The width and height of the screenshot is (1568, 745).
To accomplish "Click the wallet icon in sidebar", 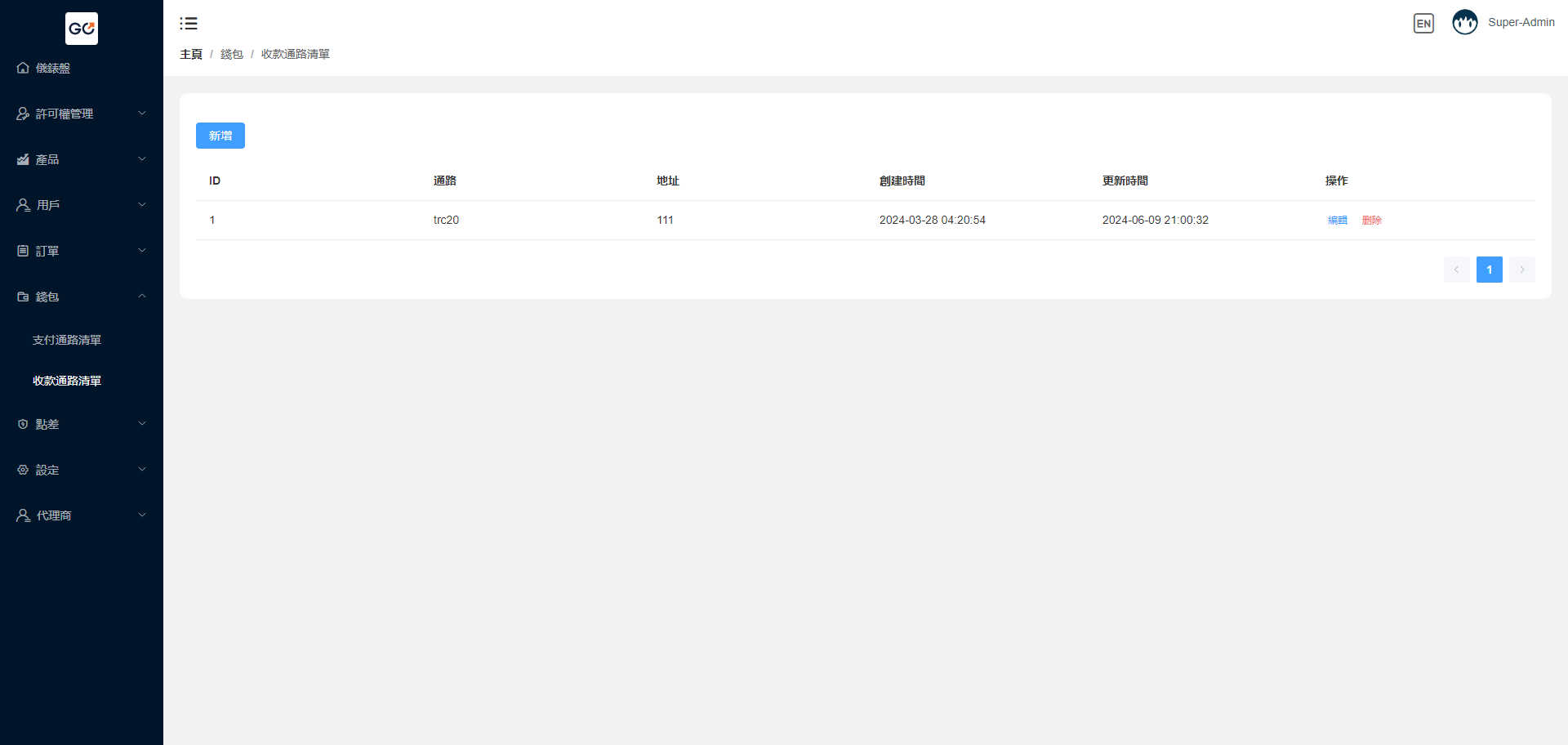I will point(23,297).
